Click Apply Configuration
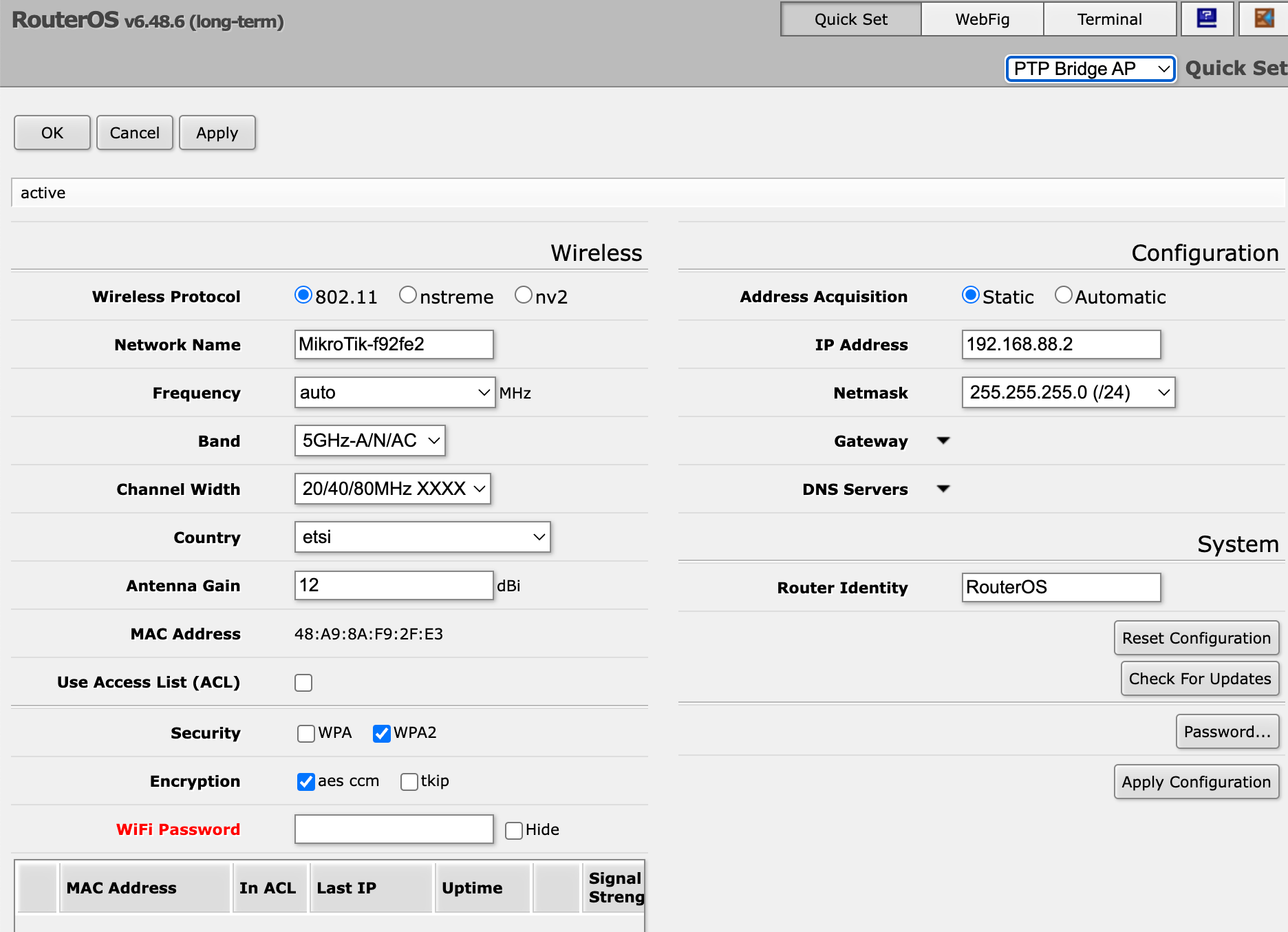Viewport: 1288px width, 932px height. [x=1196, y=782]
